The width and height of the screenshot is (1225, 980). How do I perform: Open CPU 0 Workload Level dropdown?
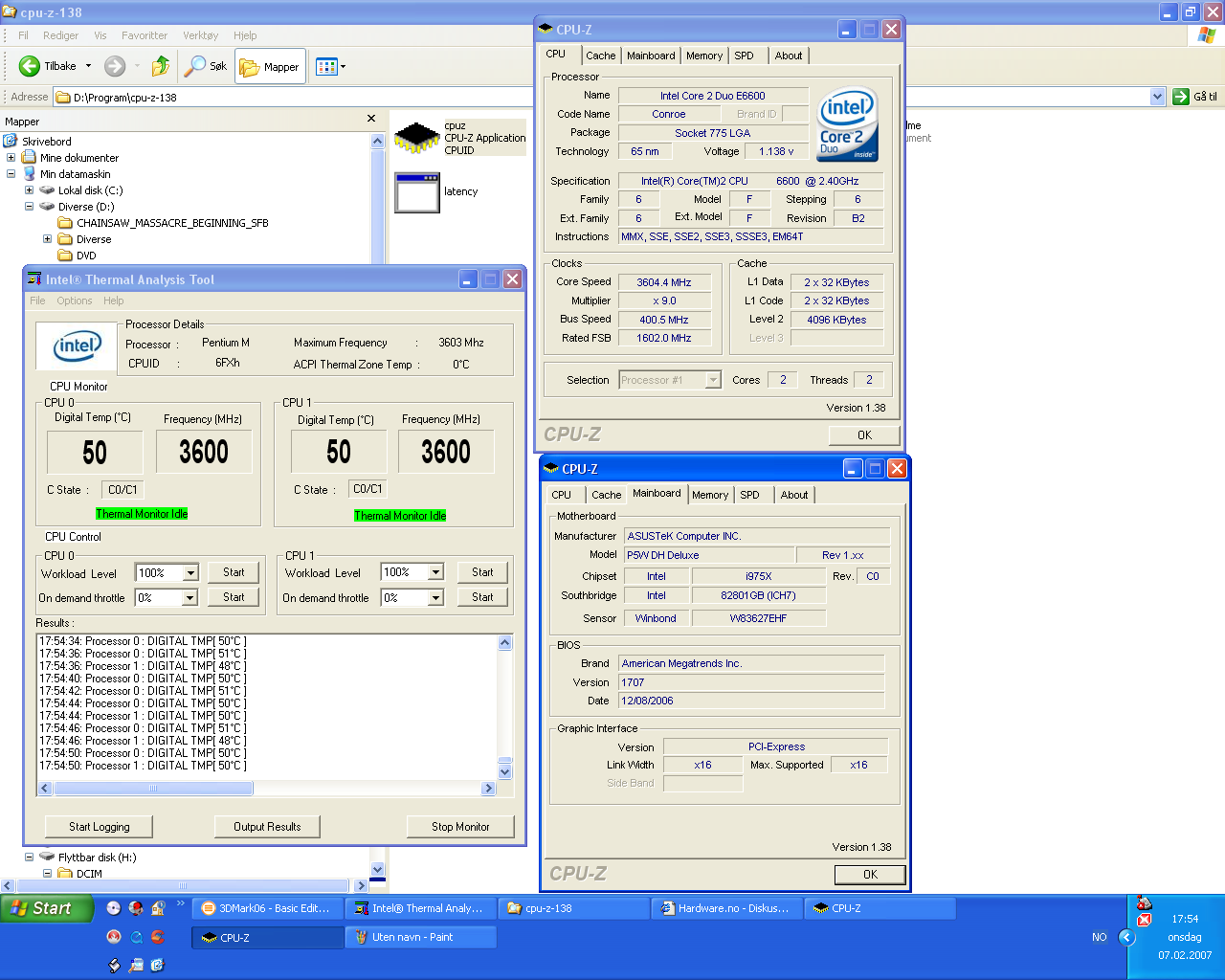pos(190,573)
